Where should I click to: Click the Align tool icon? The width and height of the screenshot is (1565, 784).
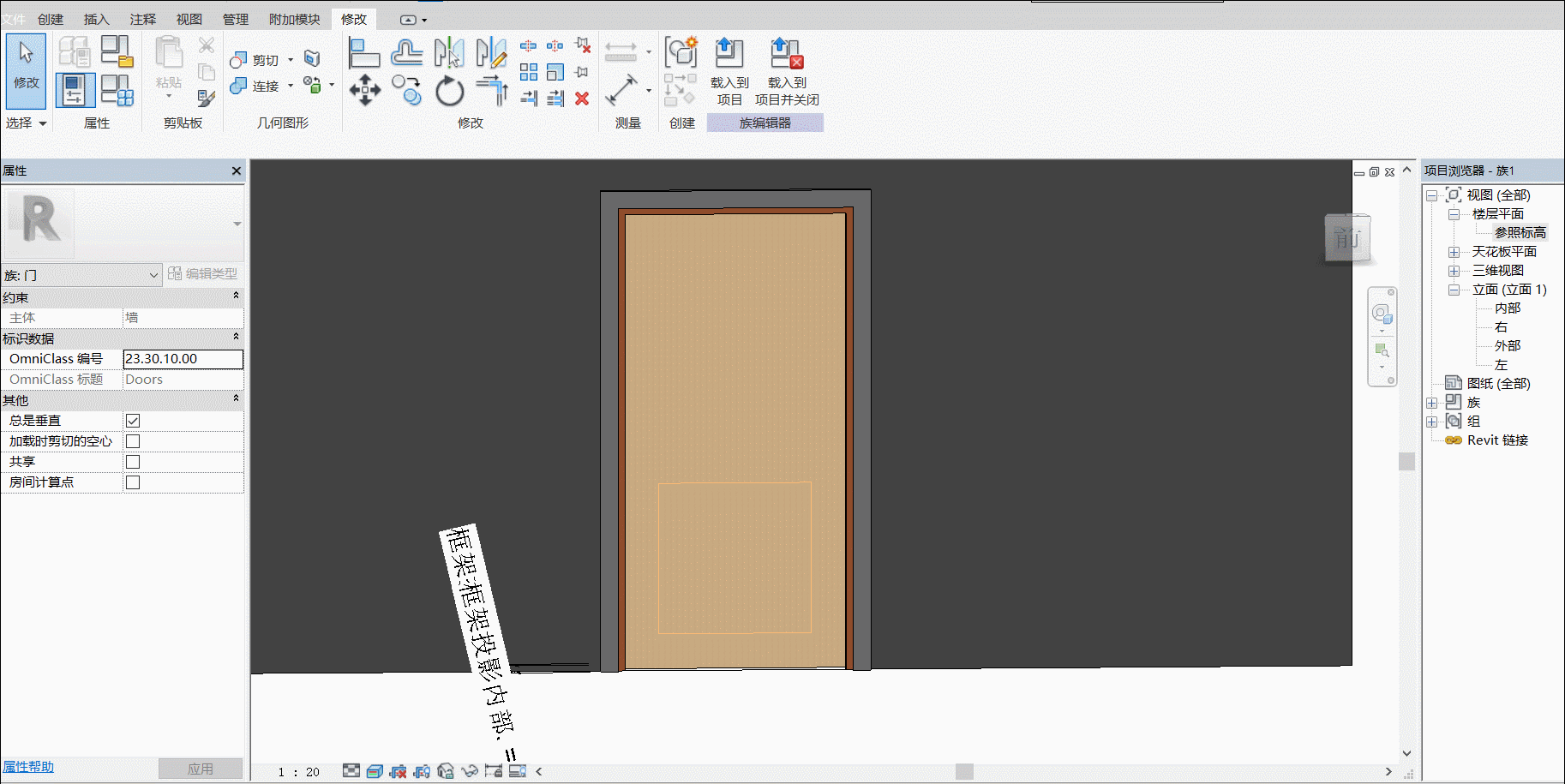coord(364,53)
